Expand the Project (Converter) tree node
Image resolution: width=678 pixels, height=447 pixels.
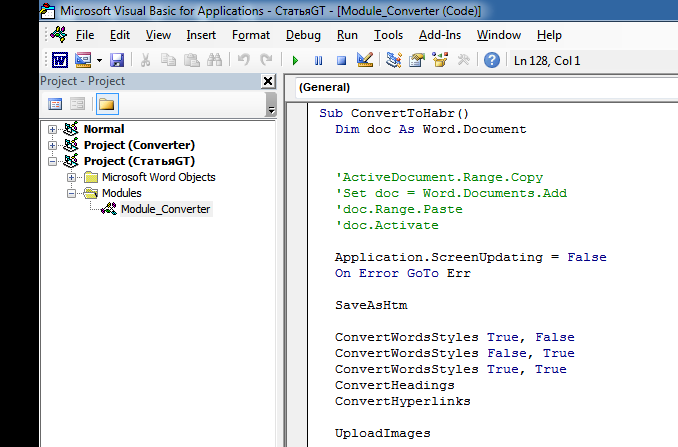click(53, 145)
